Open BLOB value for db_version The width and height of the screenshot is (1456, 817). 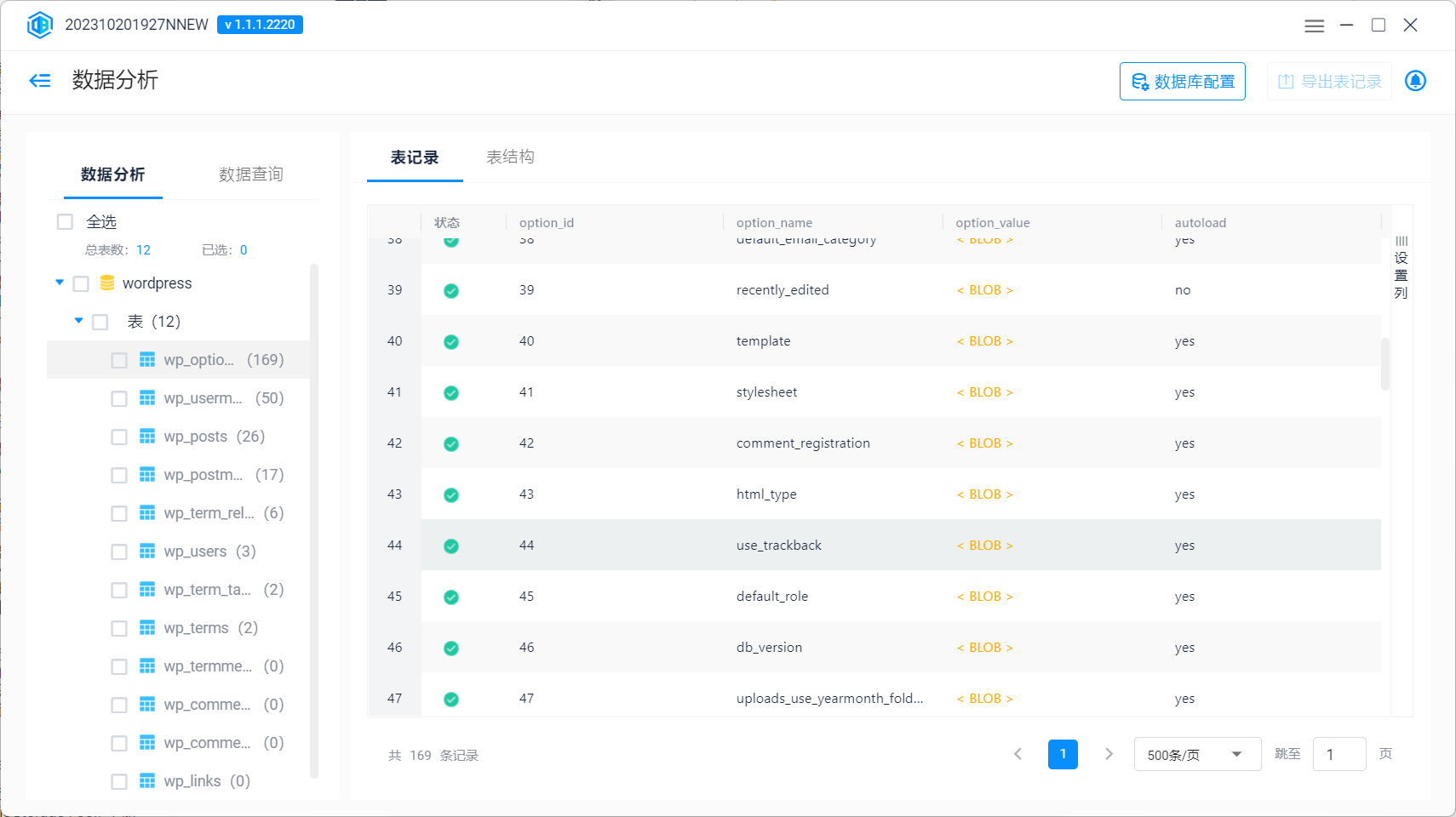[x=984, y=648]
